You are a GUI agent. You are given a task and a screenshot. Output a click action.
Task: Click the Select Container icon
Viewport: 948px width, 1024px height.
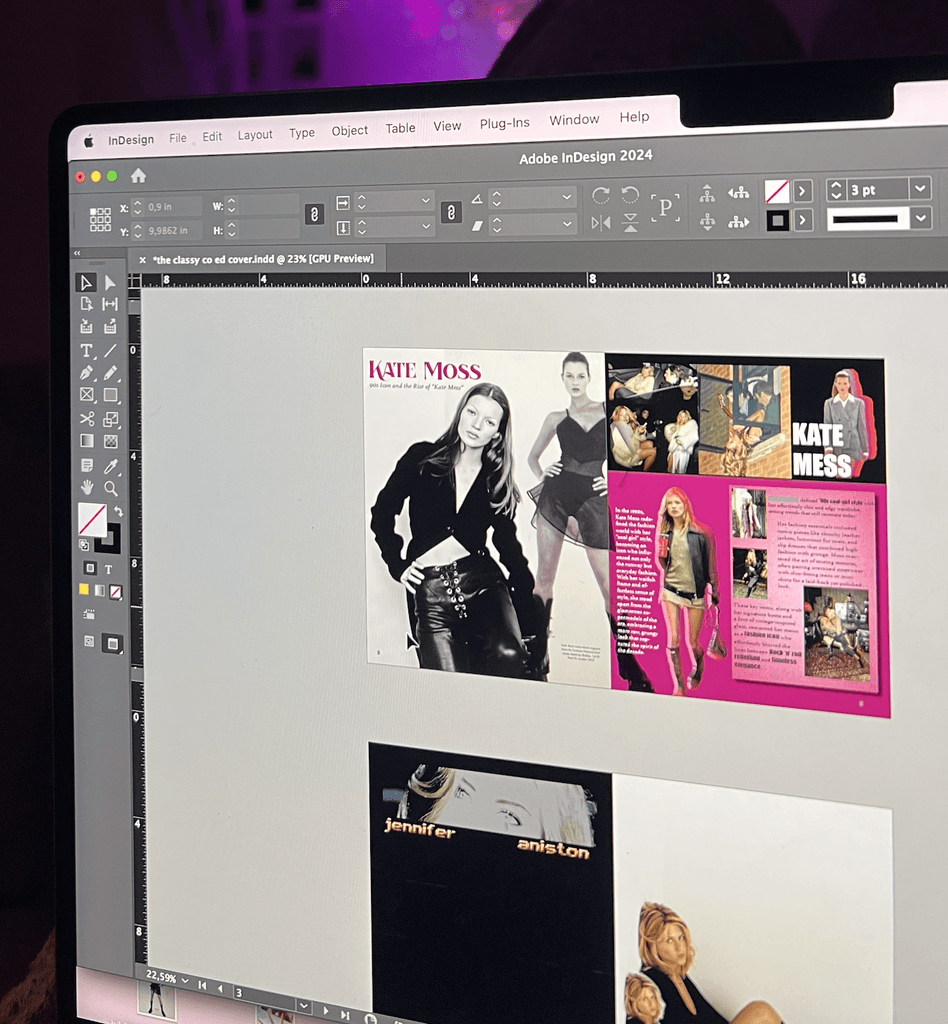click(707, 193)
